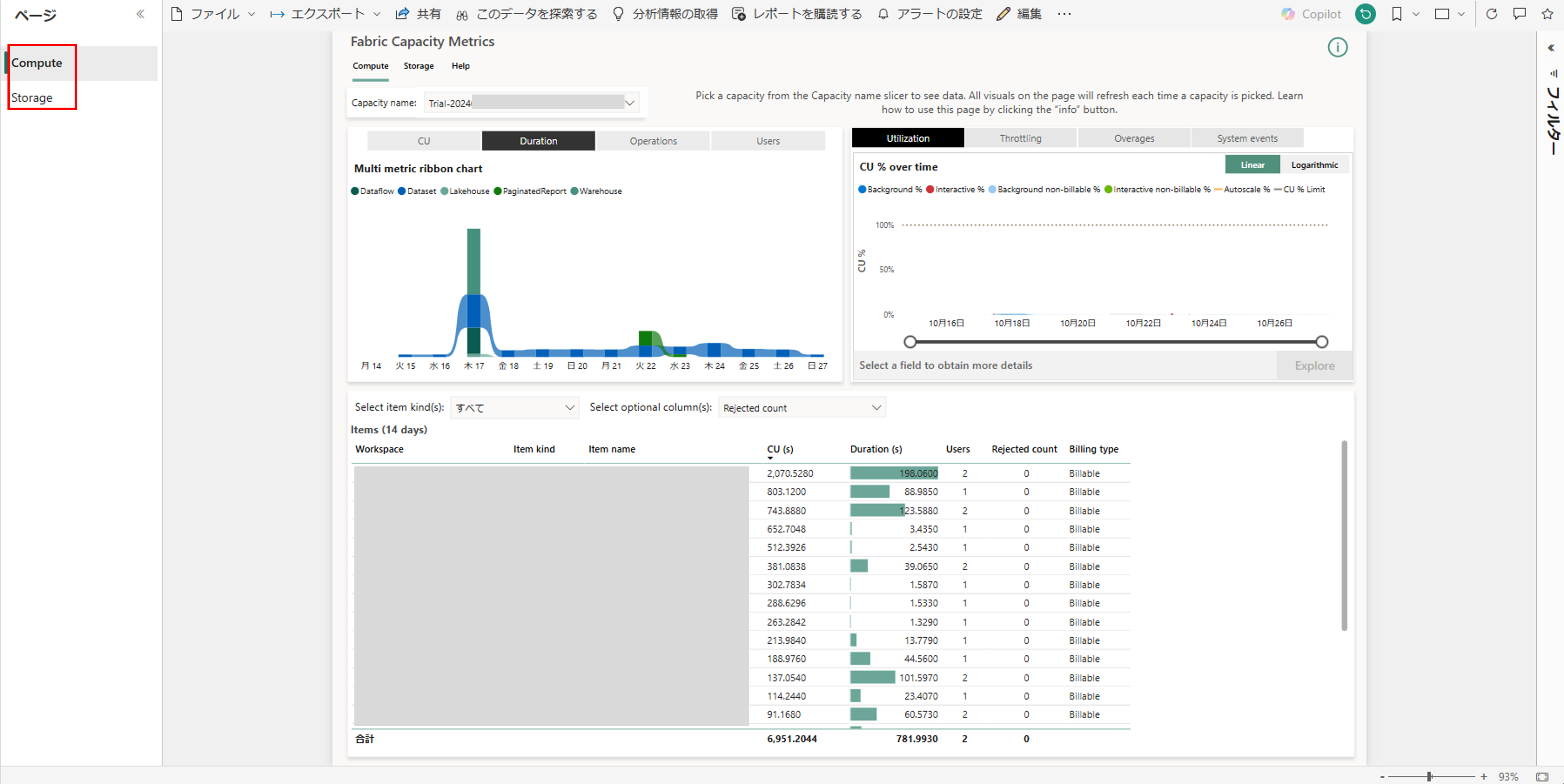Open the 分析情報の取得 insights lightbulb
This screenshot has width=1564, height=784.
coord(617,13)
